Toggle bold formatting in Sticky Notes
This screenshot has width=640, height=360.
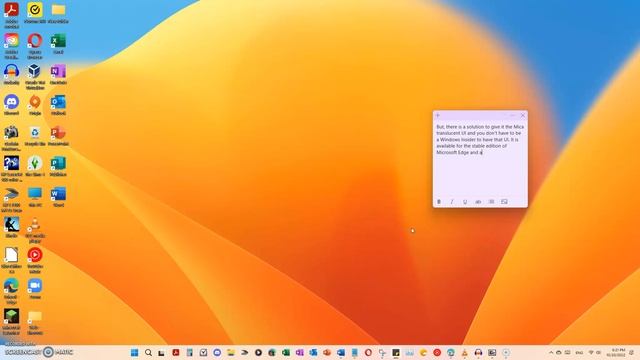[x=439, y=202]
